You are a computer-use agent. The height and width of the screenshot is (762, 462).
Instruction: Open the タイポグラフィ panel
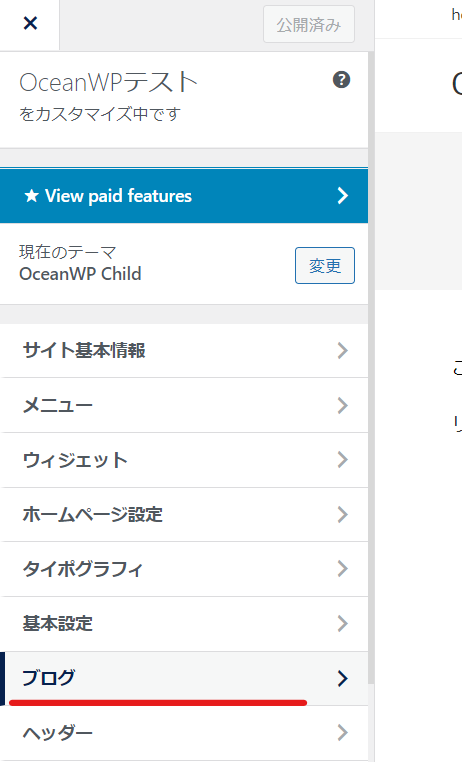pos(184,569)
